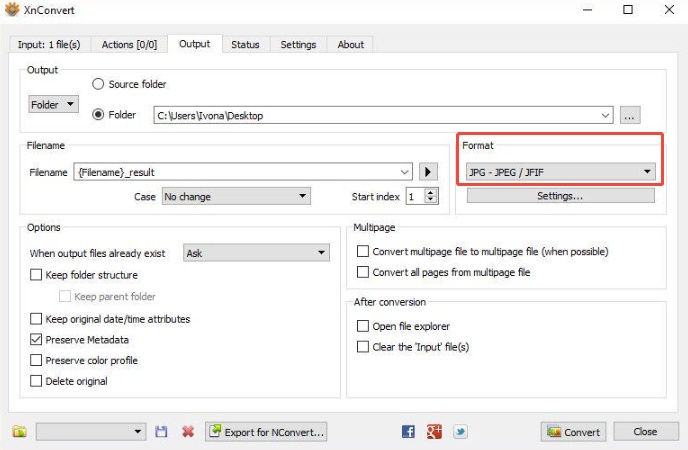Viewport: 688px width, 450px height.
Task: Open the Google Plus icon
Action: (434, 432)
